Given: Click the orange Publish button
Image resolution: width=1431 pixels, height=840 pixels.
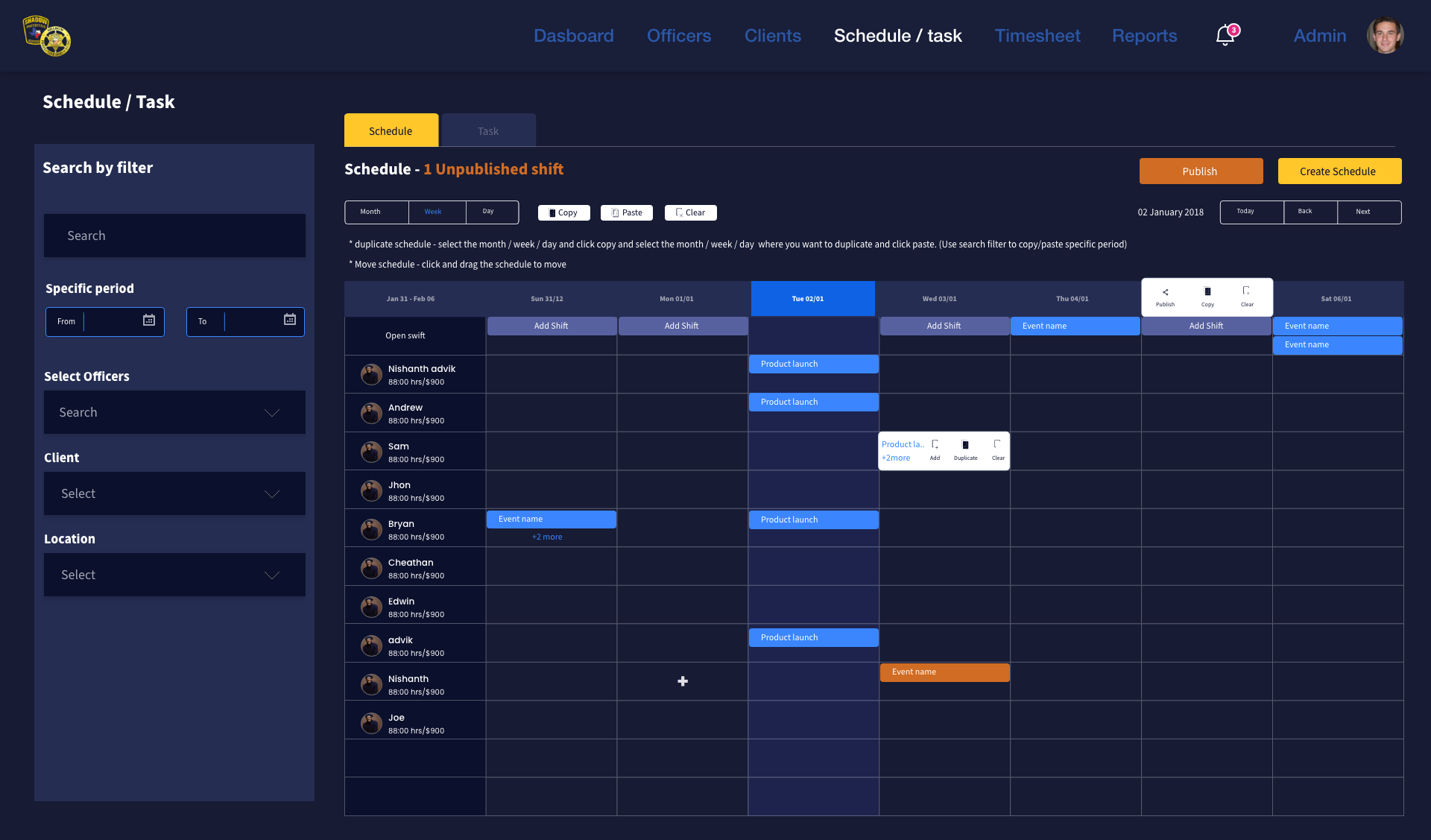Looking at the screenshot, I should coord(1200,171).
